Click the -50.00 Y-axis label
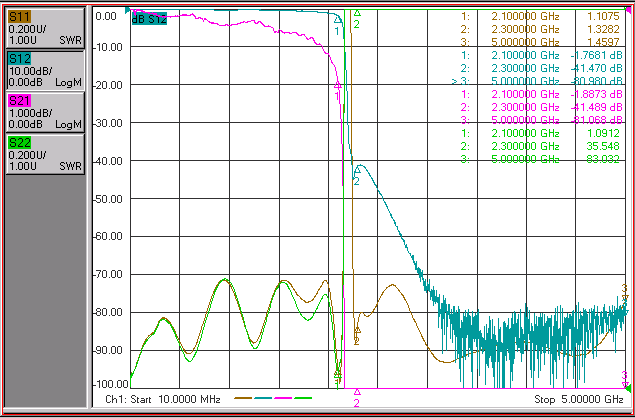 107,199
